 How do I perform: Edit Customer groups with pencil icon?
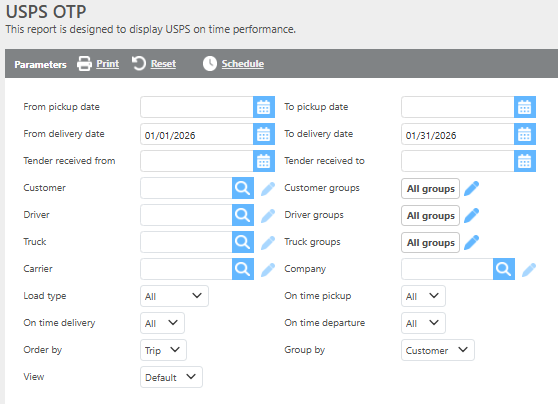(472, 188)
